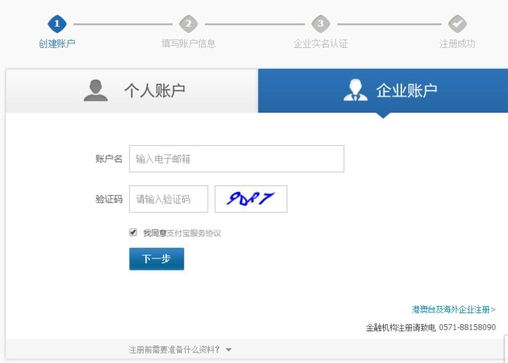Image resolution: width=508 pixels, height=363 pixels.
Task: Click the 下一步 button
Action: pos(157,259)
